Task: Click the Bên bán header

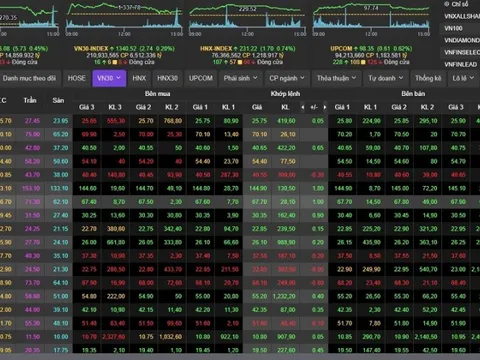Action: (413, 94)
